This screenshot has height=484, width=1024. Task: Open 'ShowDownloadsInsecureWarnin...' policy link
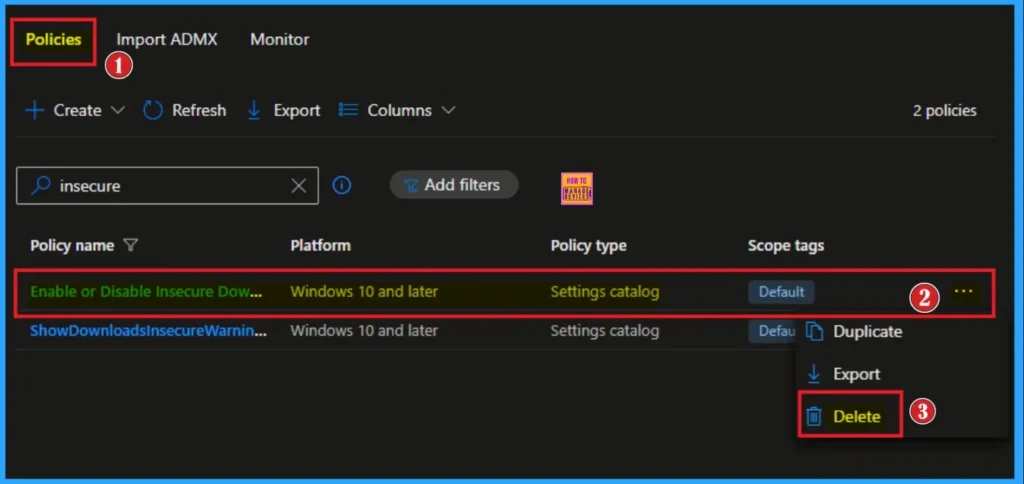point(149,331)
